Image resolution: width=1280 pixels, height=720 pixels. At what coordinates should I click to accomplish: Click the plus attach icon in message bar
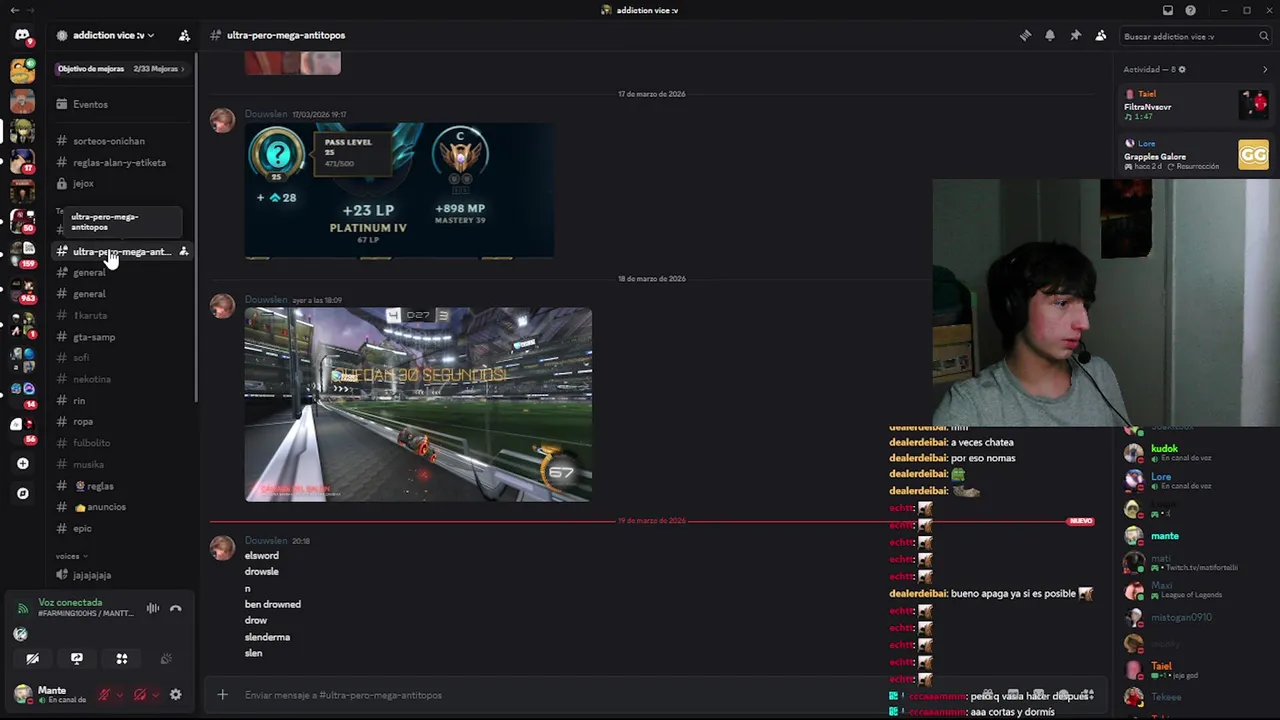click(x=222, y=695)
